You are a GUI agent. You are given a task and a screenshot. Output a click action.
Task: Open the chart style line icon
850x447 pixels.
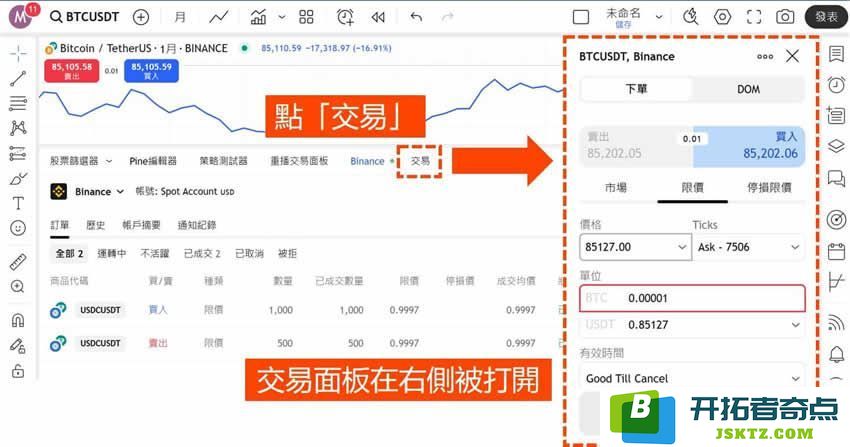pos(219,17)
